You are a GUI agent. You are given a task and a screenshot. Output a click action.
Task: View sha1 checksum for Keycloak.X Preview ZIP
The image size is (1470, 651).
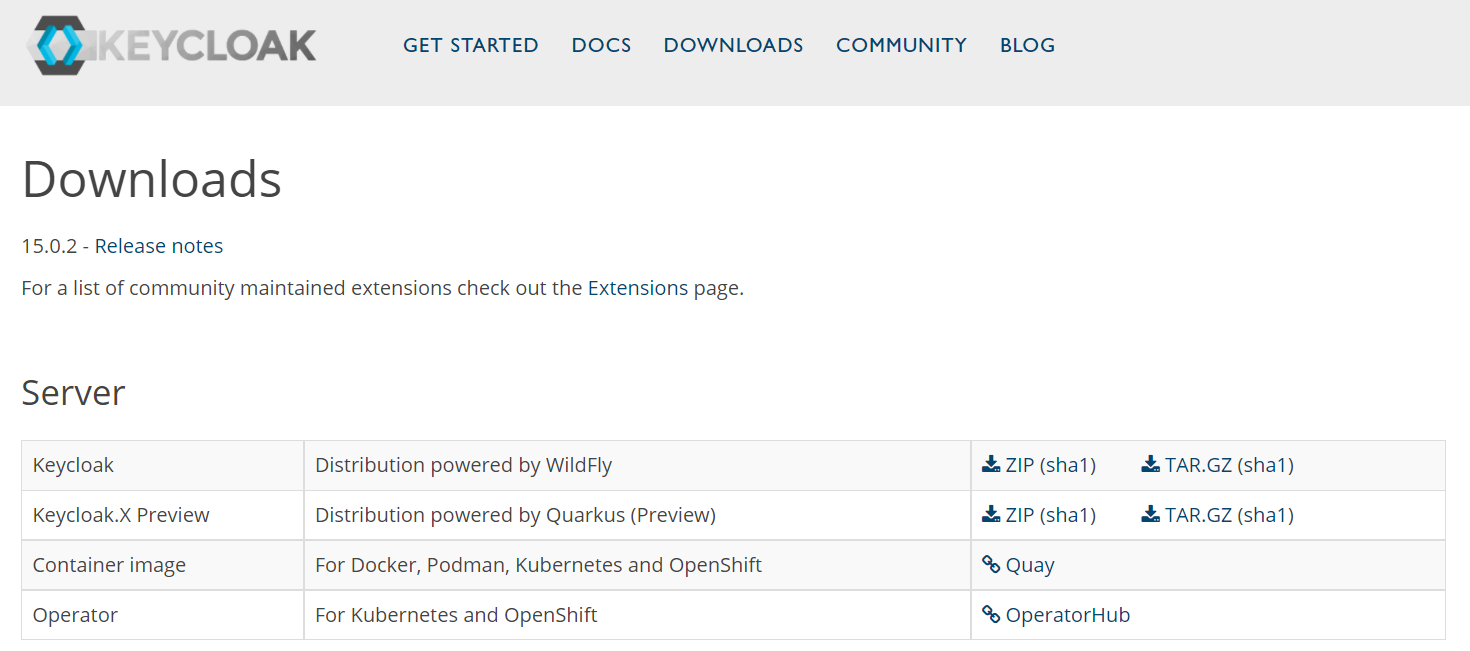pos(1068,515)
